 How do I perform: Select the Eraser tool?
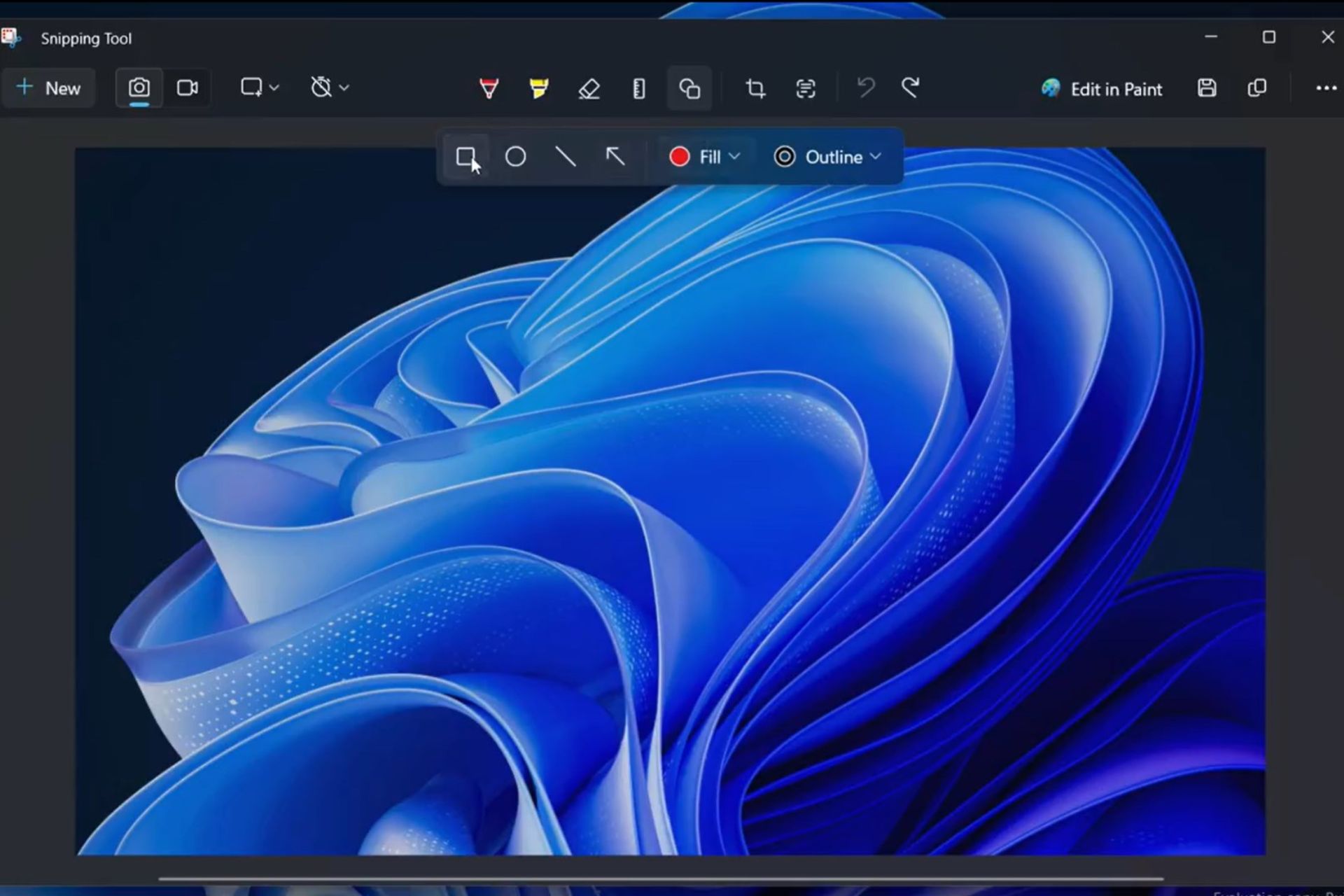click(x=589, y=88)
